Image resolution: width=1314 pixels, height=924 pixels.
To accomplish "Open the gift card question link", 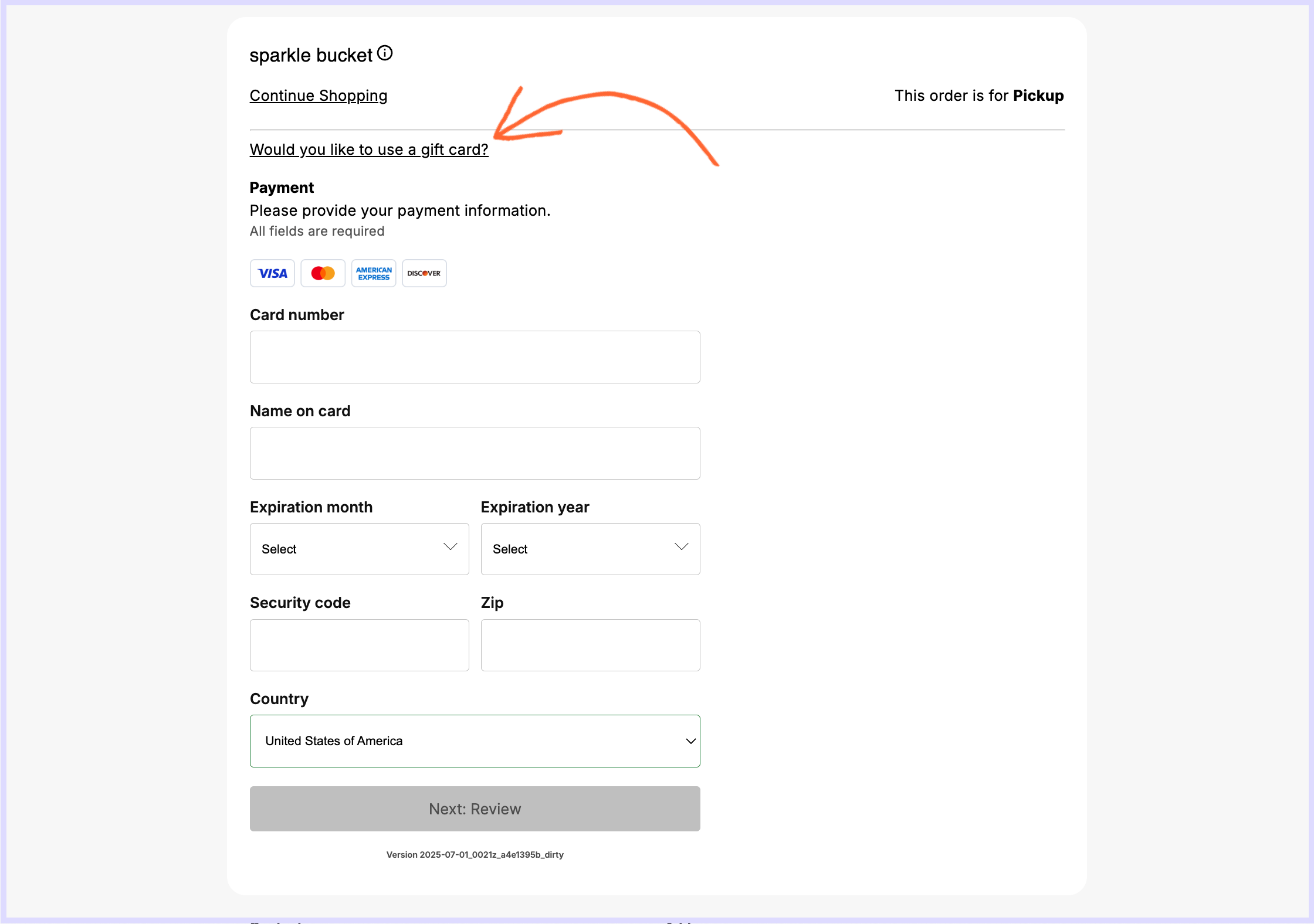I will 369,150.
